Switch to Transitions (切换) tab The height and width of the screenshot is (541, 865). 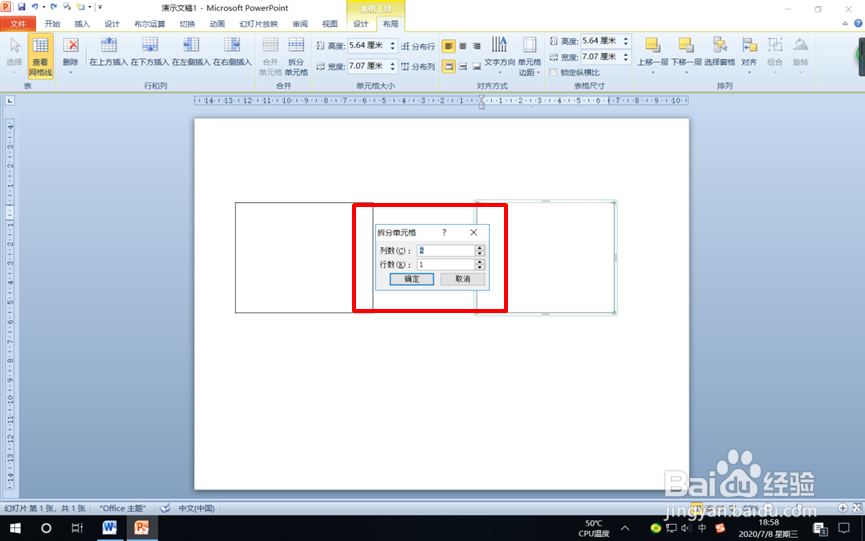click(x=188, y=24)
